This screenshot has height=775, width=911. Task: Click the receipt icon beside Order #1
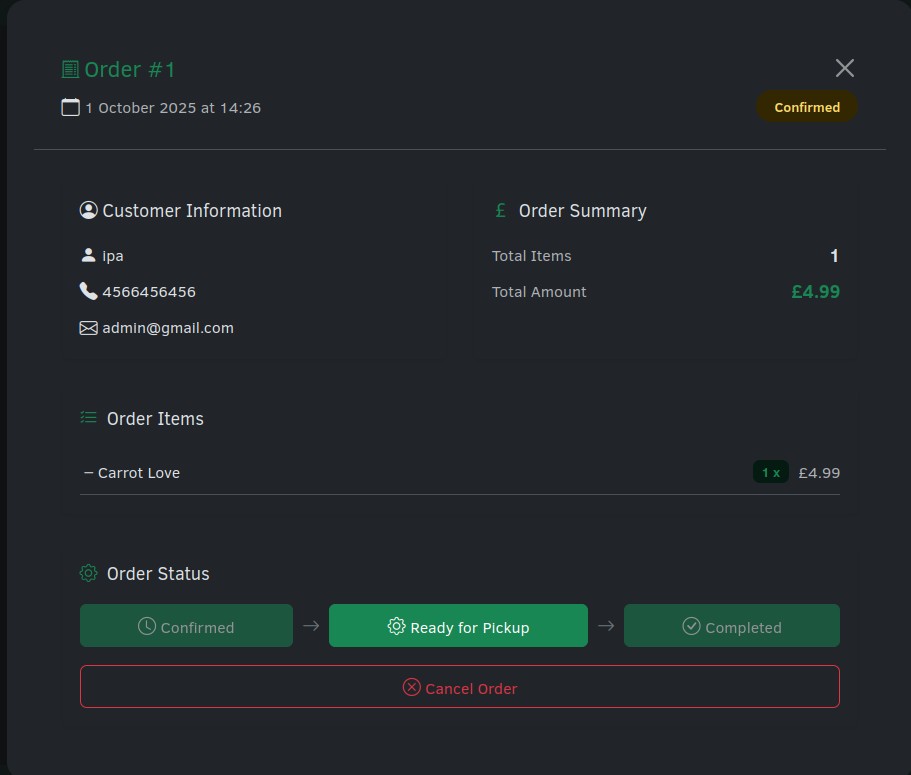tap(70, 69)
